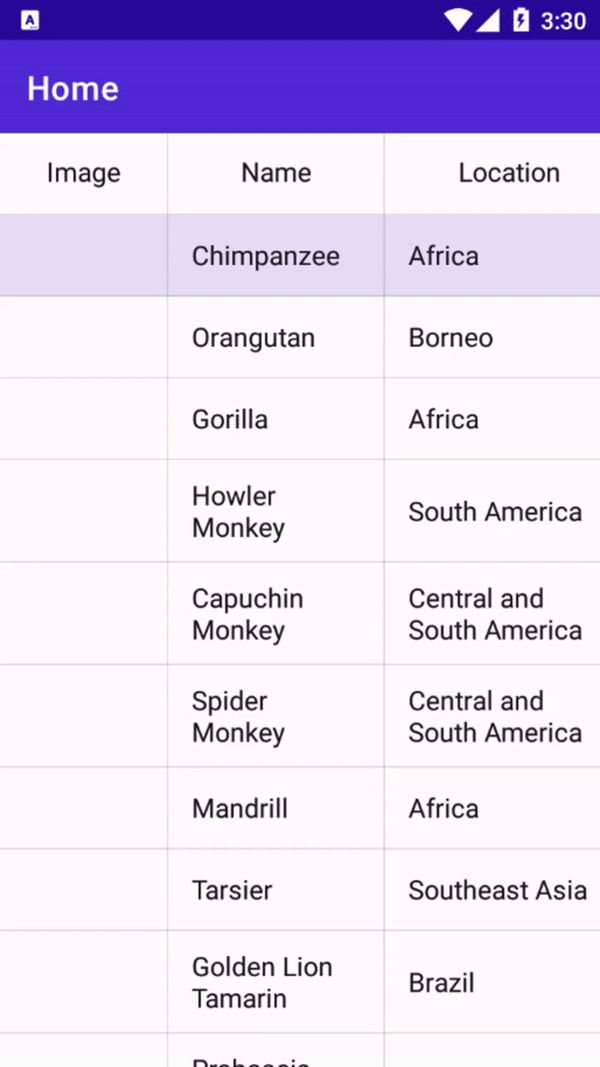The height and width of the screenshot is (1067, 600).
Task: Click the Borneo location cell
Action: point(451,338)
